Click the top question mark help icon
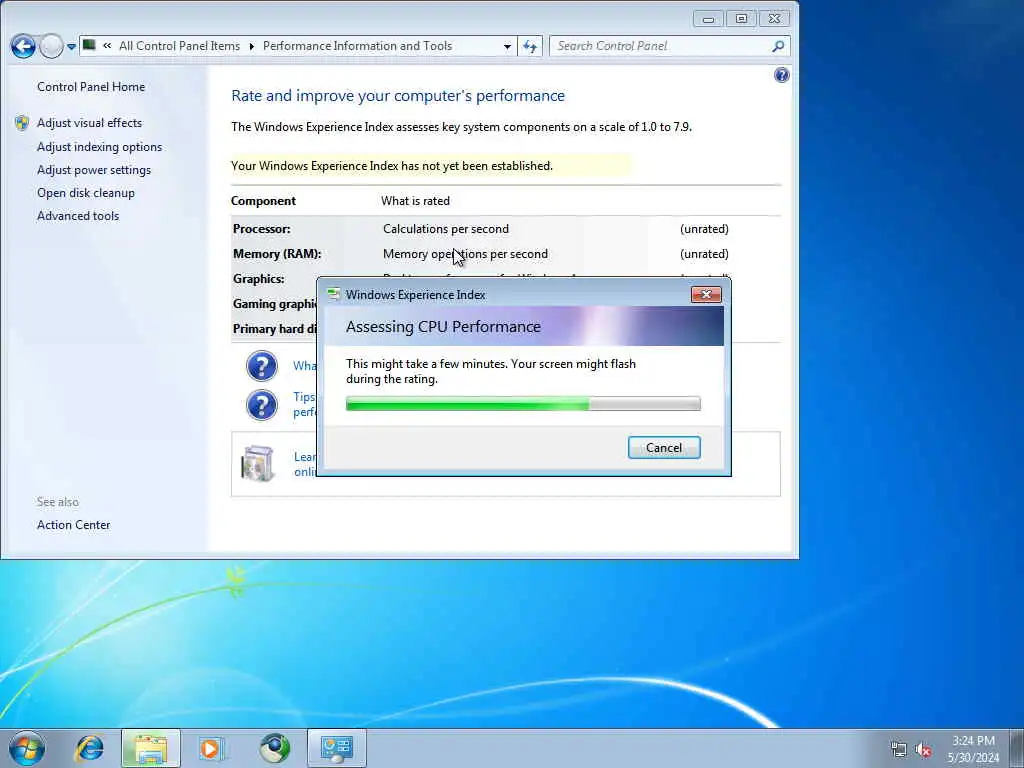 tap(262, 366)
